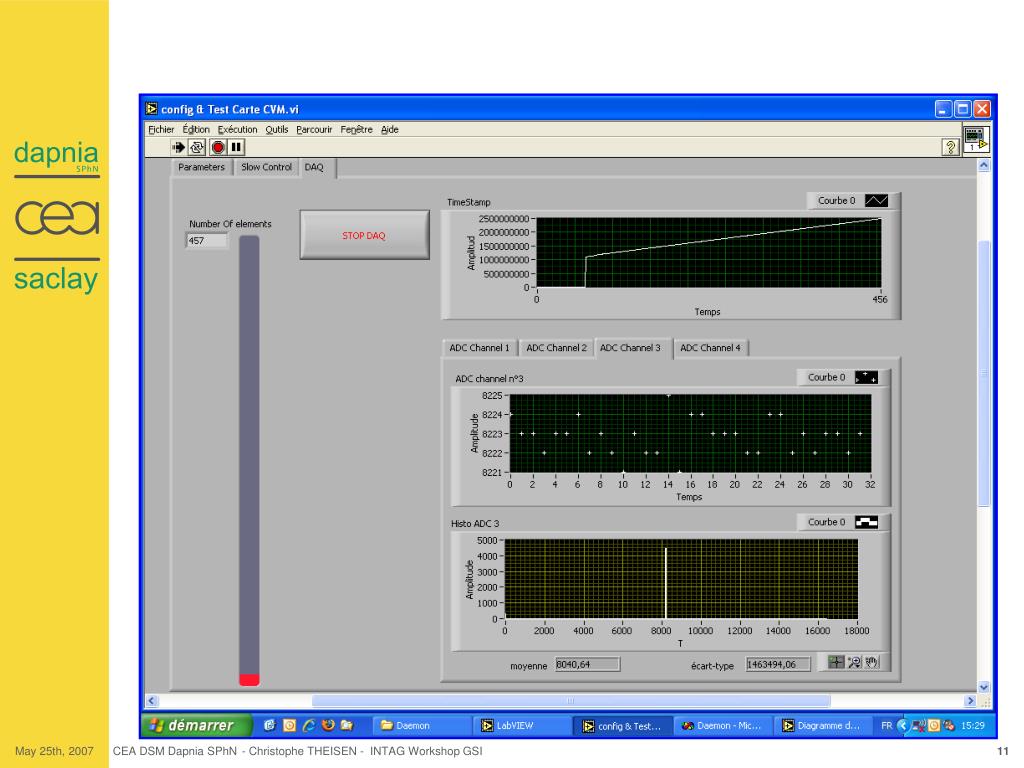Pause execution with the pause icon
This screenshot has height=768, width=1024.
pyautogui.click(x=236, y=148)
